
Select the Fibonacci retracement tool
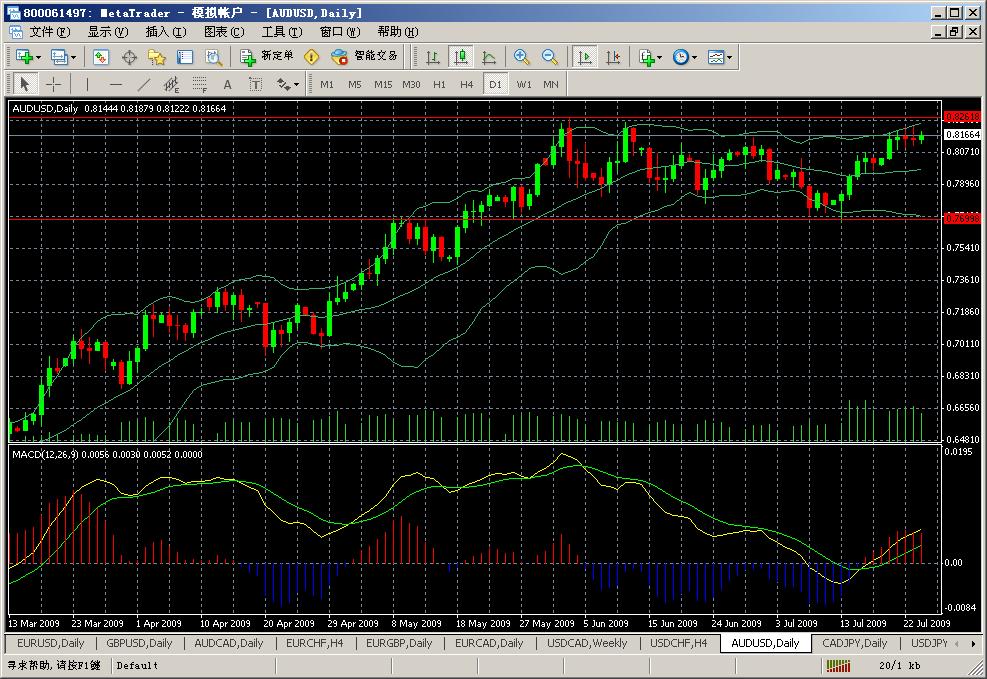click(x=199, y=84)
